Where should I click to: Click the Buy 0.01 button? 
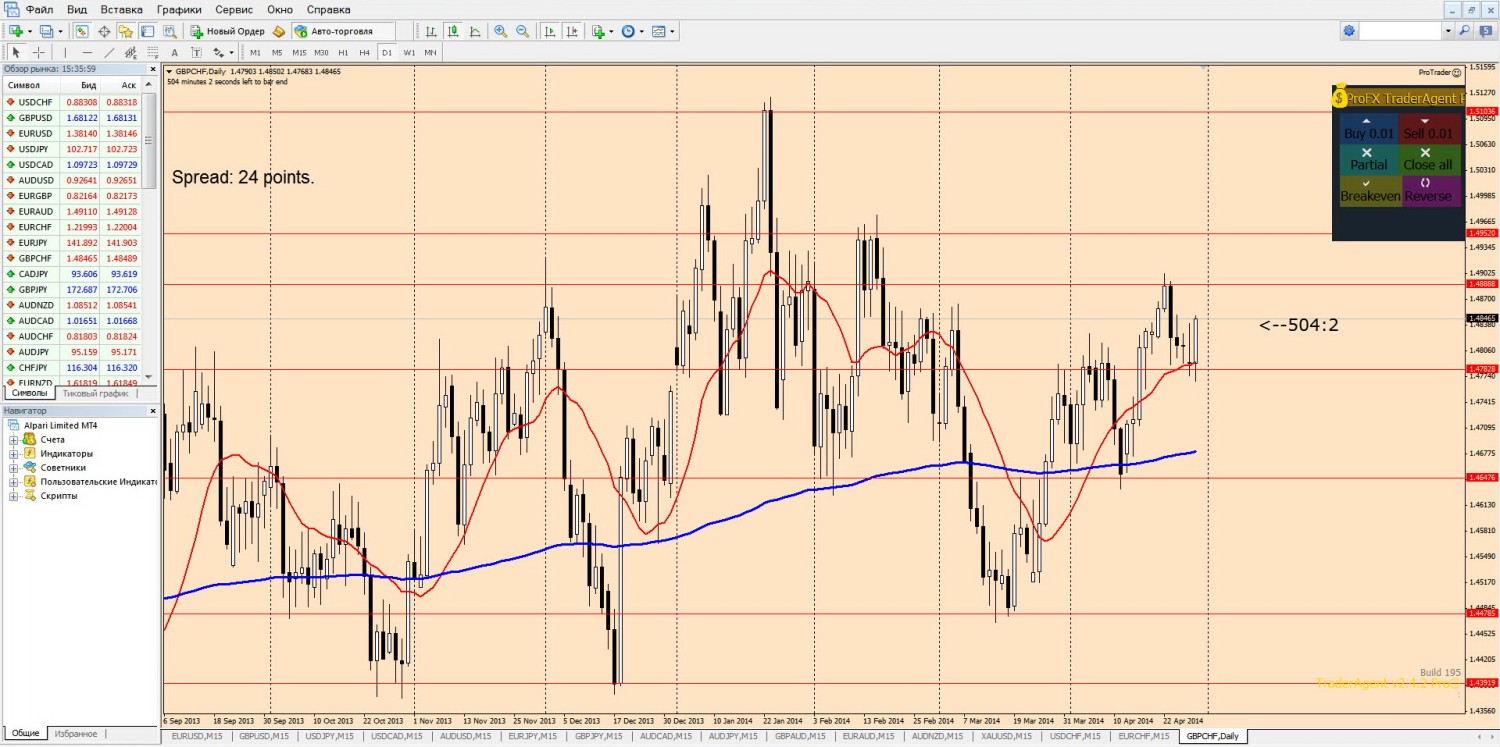click(1368, 128)
